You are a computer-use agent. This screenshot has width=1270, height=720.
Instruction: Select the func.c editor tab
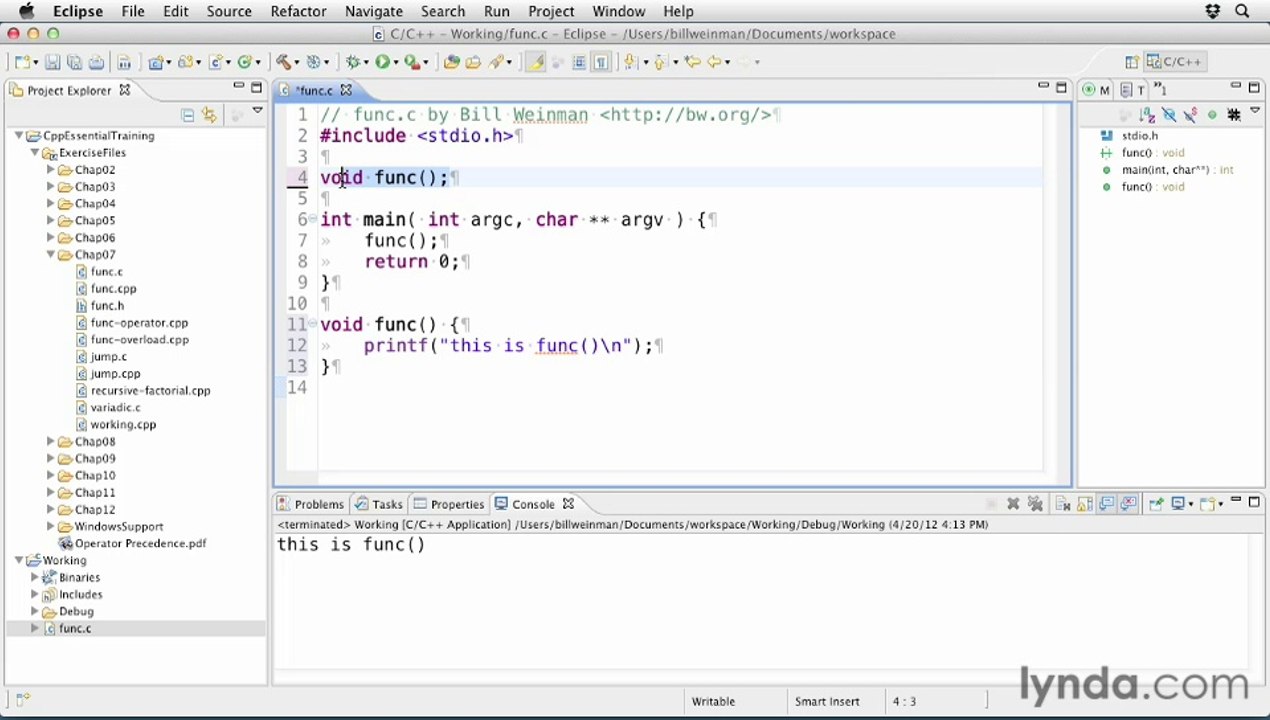315,90
